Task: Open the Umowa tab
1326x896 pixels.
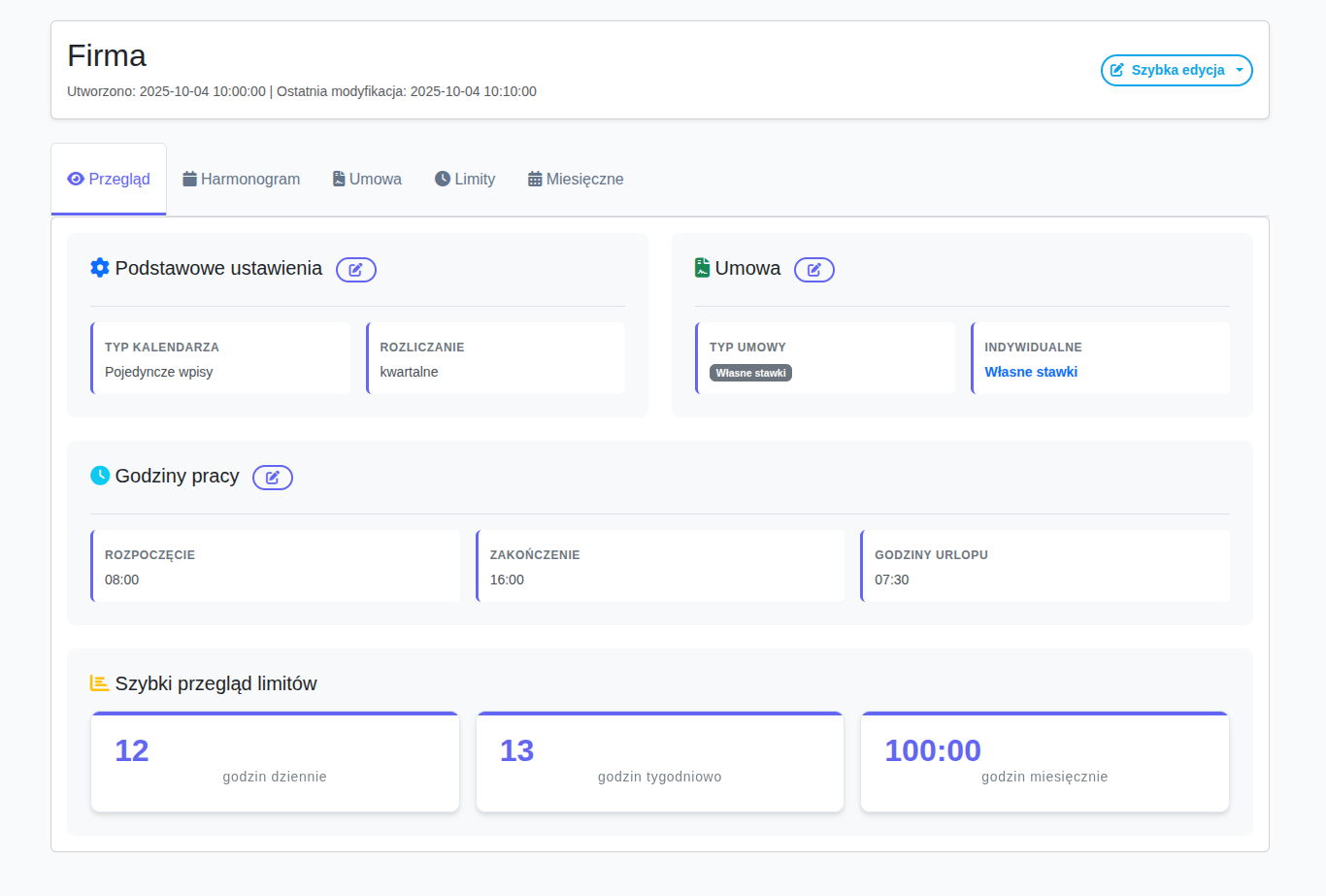Action: point(367,180)
